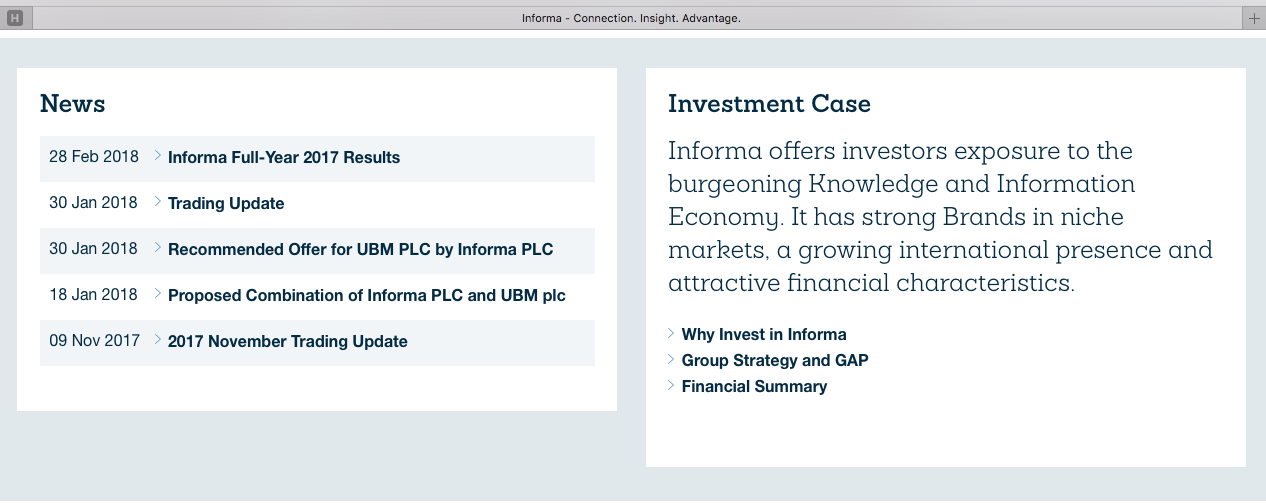Go to Why Invest in Informa
Screen dimensions: 1266x503
(764, 335)
